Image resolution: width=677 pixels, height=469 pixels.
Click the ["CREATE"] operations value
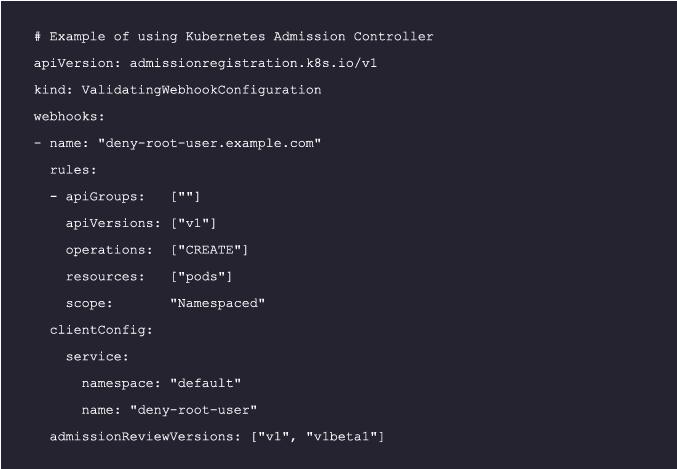(209, 249)
